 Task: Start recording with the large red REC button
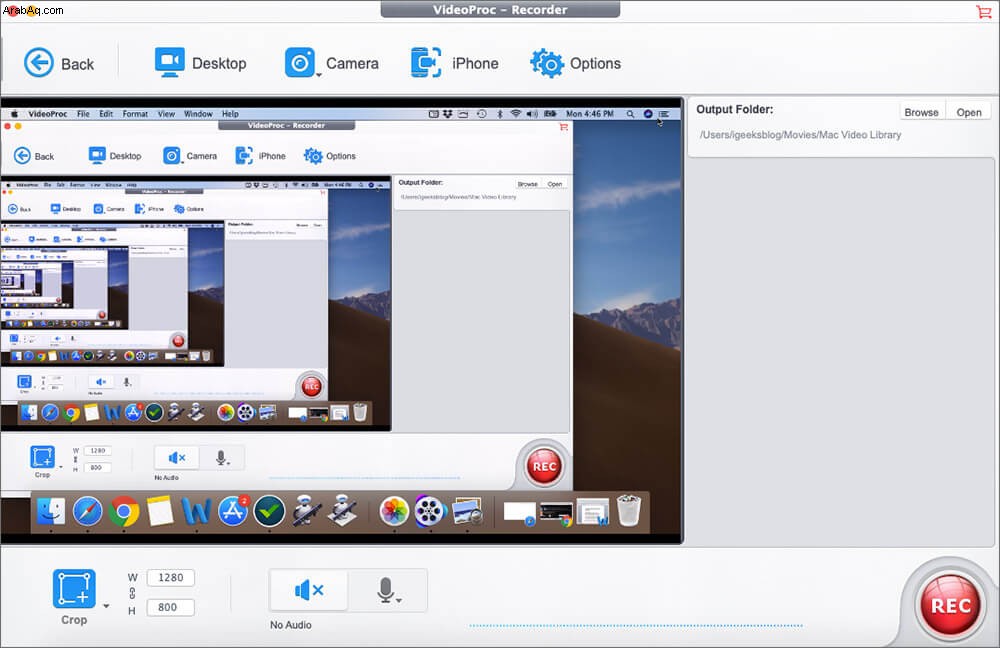[x=950, y=605]
